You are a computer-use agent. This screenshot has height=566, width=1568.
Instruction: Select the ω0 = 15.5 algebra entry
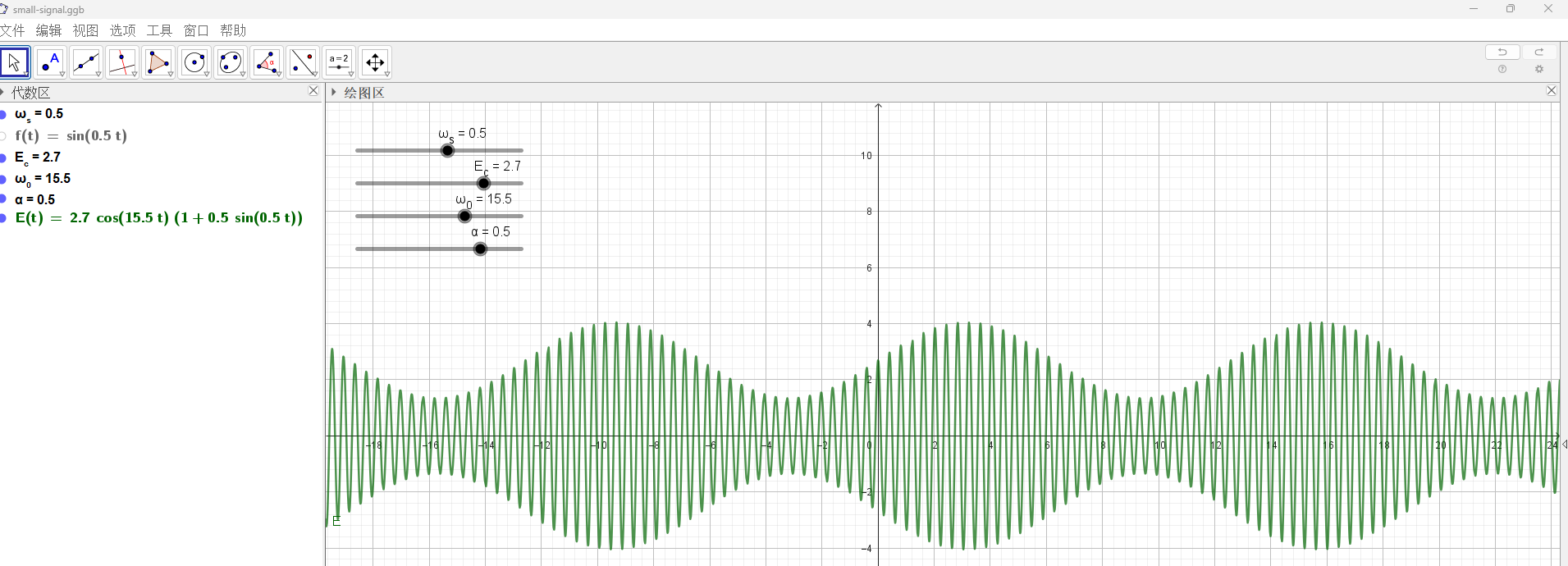pos(43,179)
